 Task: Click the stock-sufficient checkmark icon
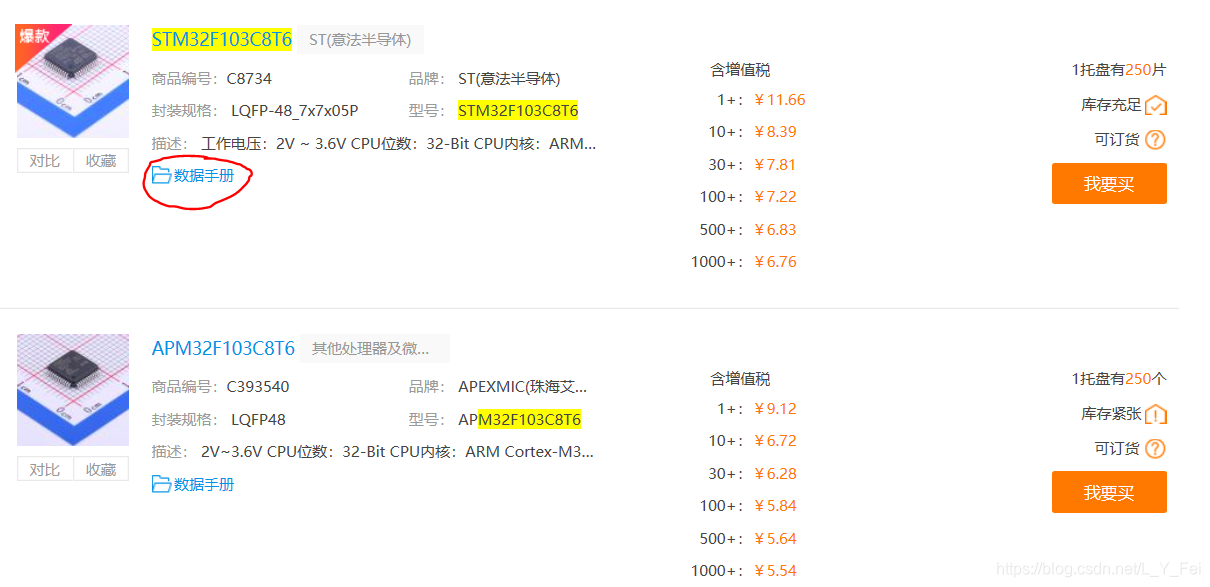(1156, 105)
